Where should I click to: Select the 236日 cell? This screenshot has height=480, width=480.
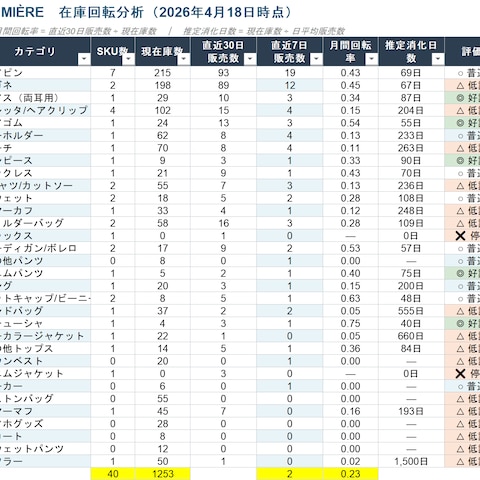pyautogui.click(x=411, y=185)
